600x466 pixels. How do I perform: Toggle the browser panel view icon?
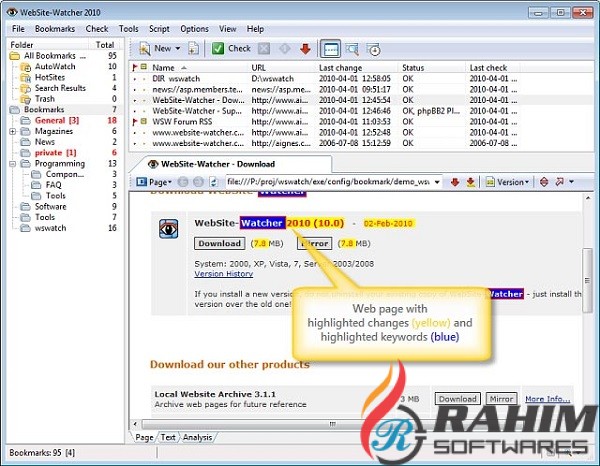tap(330, 49)
